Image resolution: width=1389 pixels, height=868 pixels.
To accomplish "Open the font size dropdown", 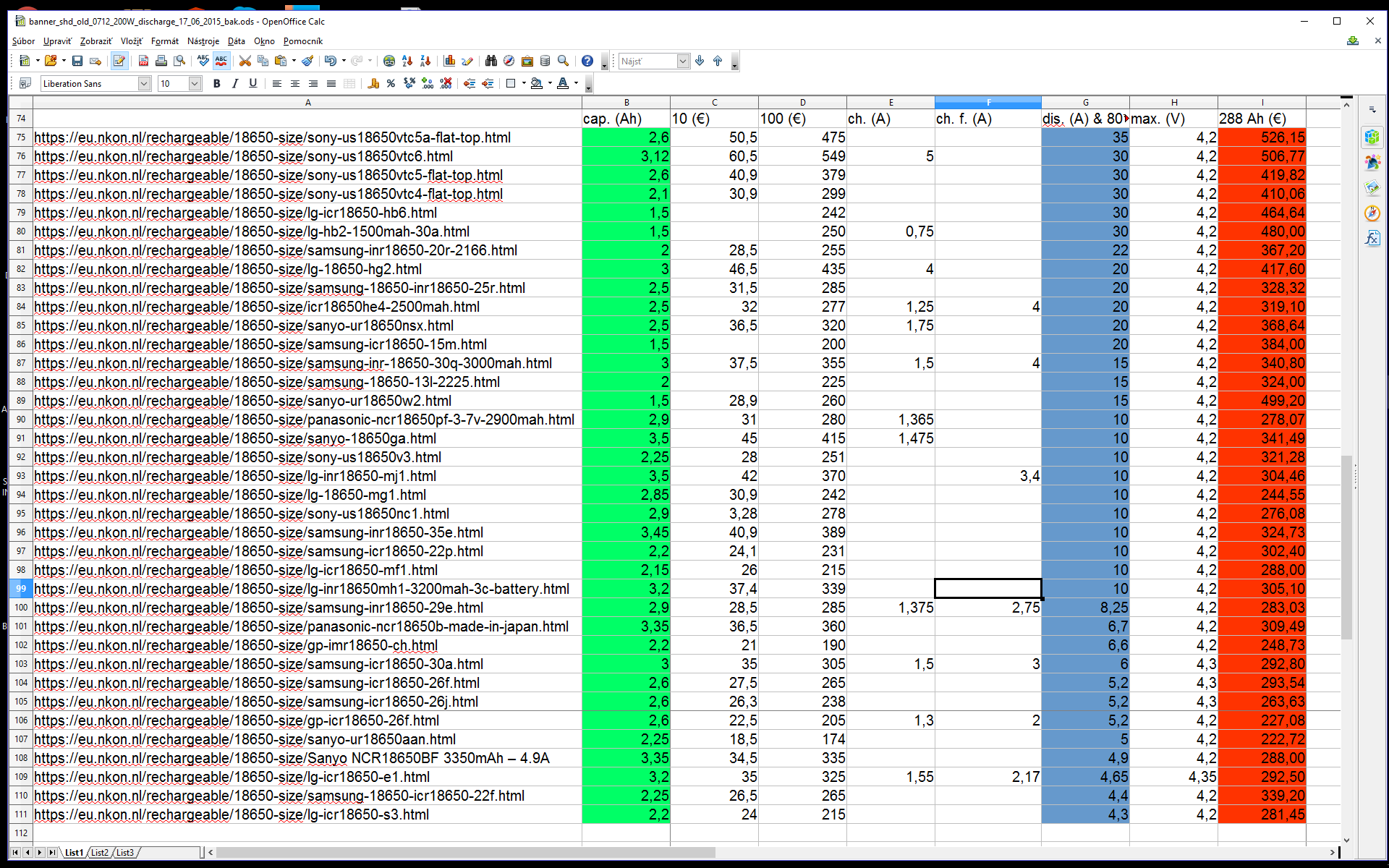I will 195,84.
